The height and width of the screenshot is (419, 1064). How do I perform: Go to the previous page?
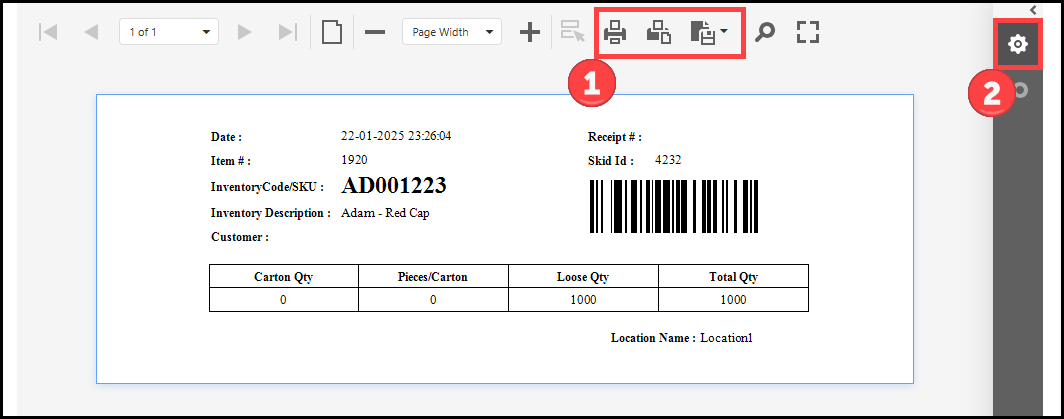[x=91, y=32]
